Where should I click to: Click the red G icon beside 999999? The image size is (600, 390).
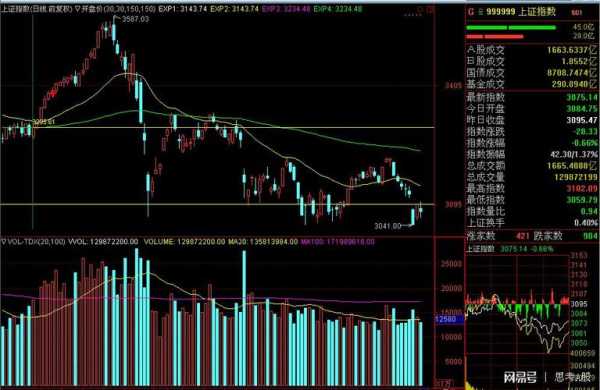pos(471,12)
